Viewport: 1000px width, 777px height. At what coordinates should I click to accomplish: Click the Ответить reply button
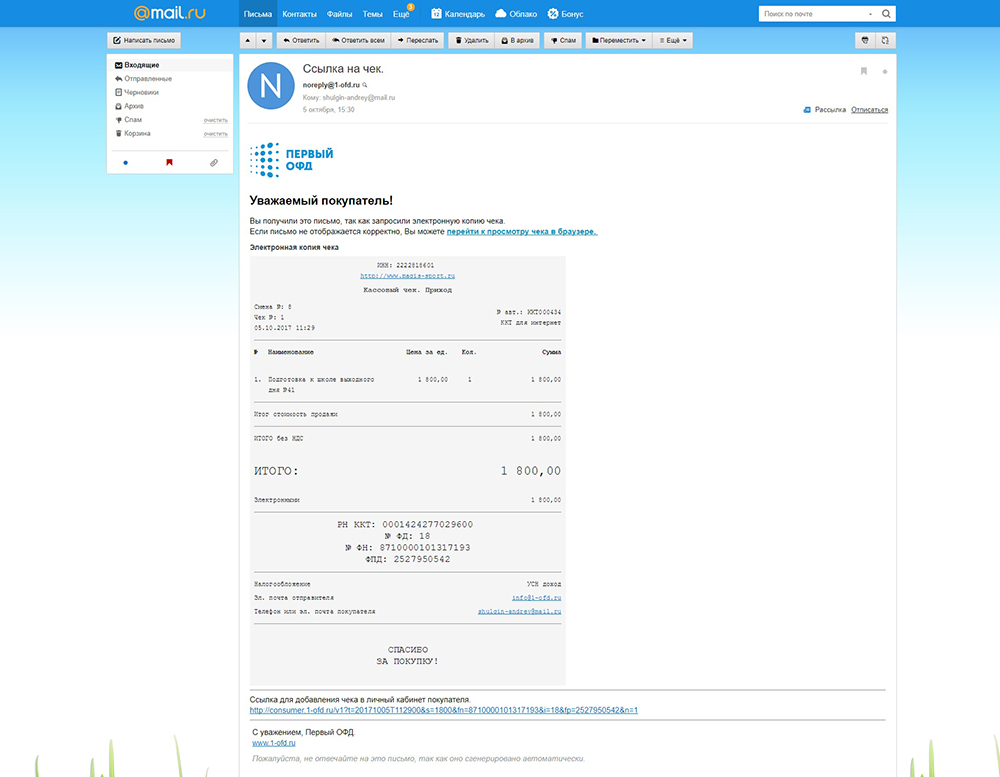299,41
